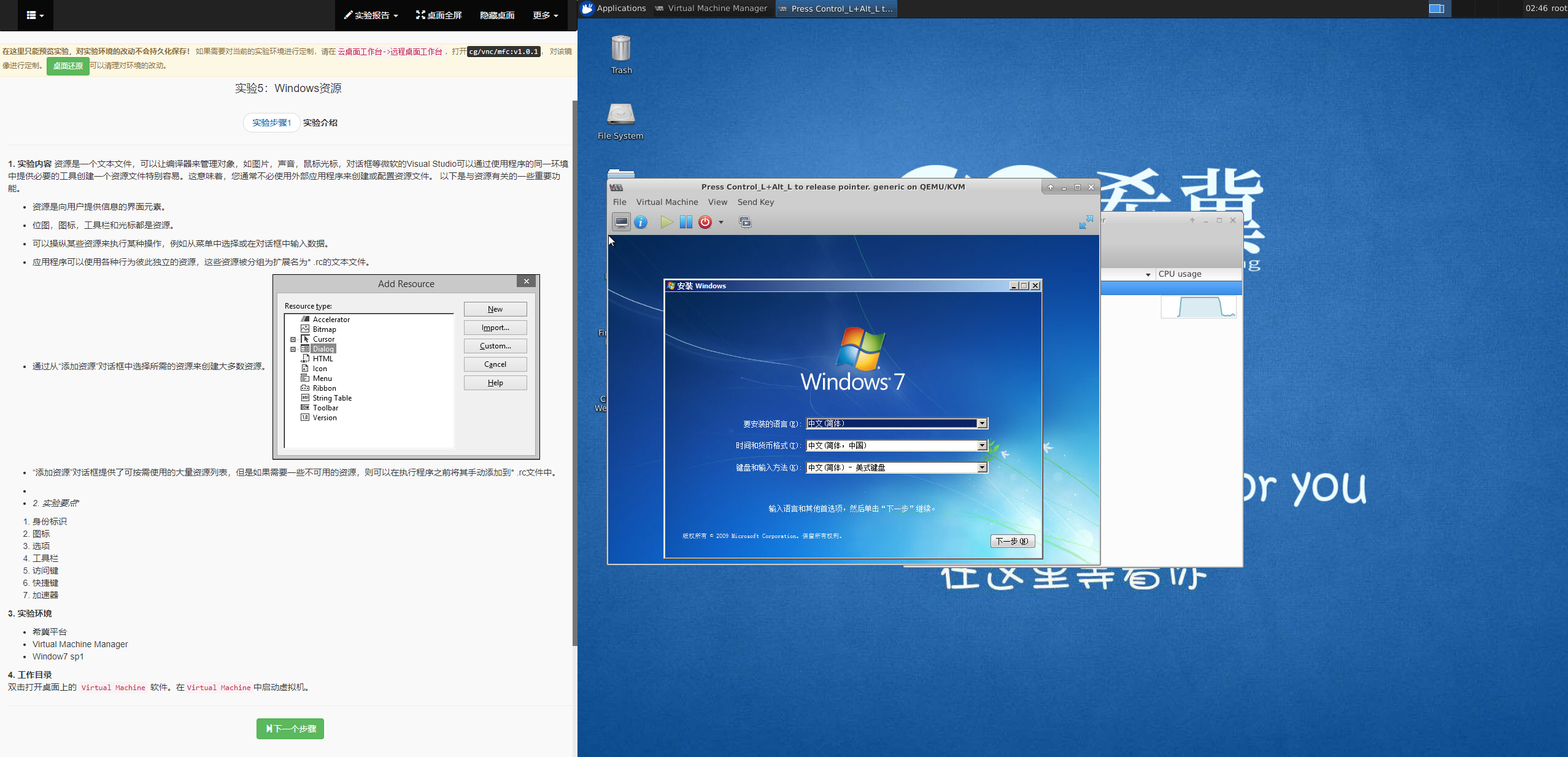1568x757 pixels.
Task: Select the 实验步骤1 tab
Action: tap(271, 123)
